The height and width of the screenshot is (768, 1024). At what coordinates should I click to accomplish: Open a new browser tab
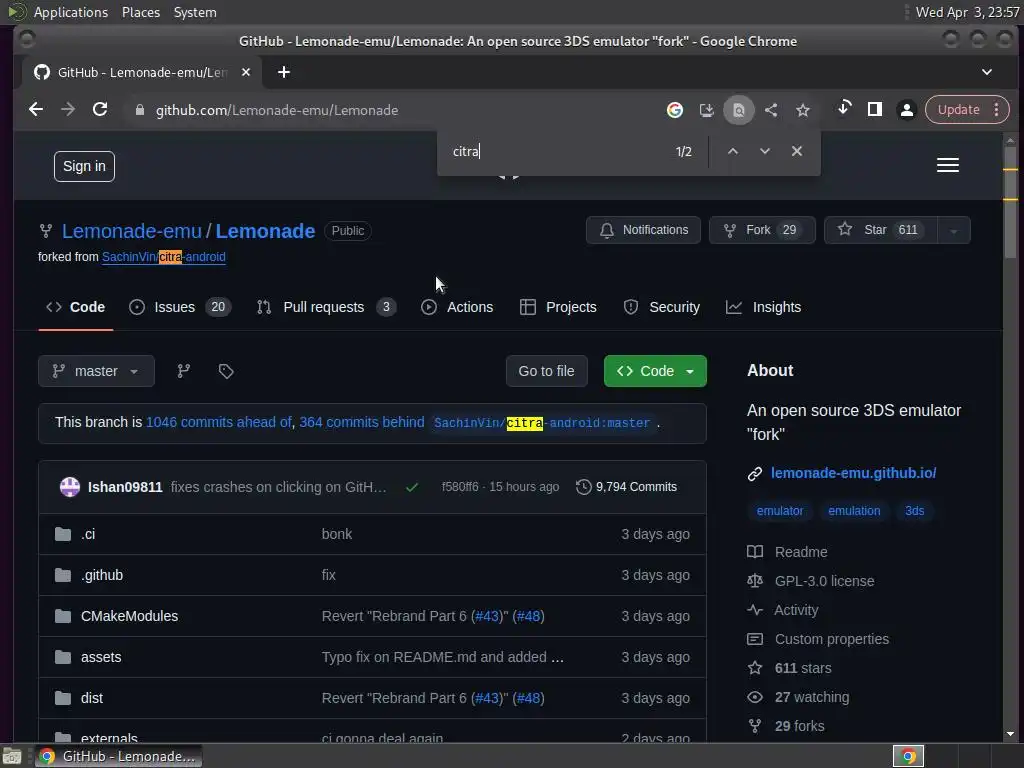pyautogui.click(x=283, y=72)
